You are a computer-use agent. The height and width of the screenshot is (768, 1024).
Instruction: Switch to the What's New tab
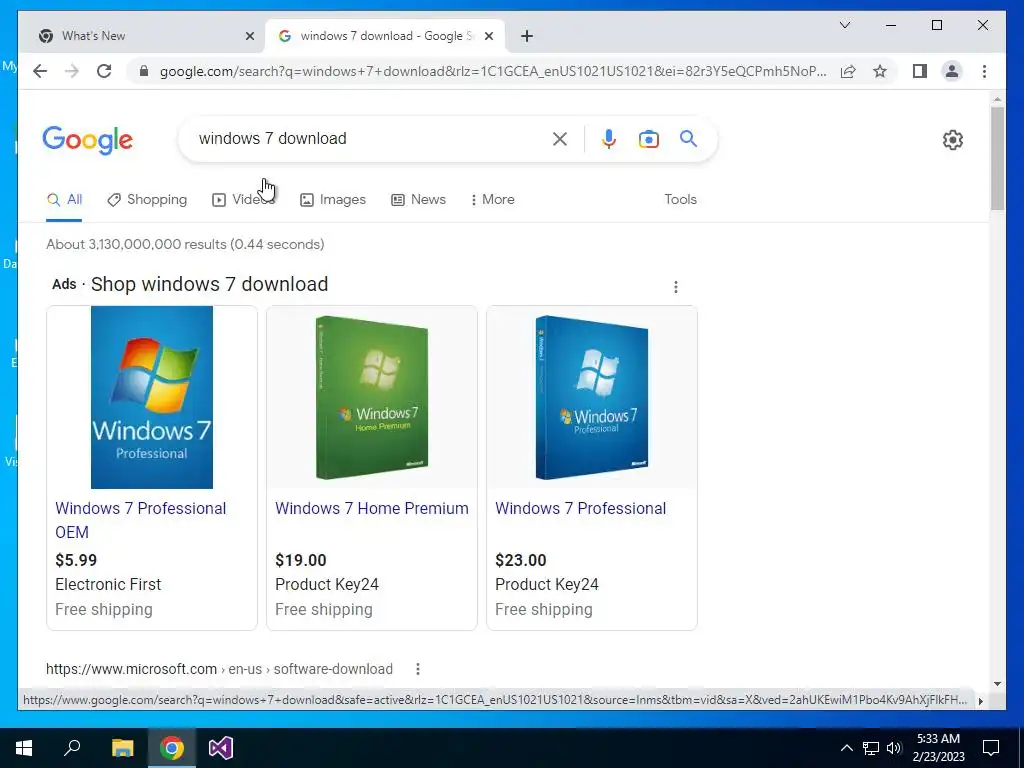tap(140, 36)
